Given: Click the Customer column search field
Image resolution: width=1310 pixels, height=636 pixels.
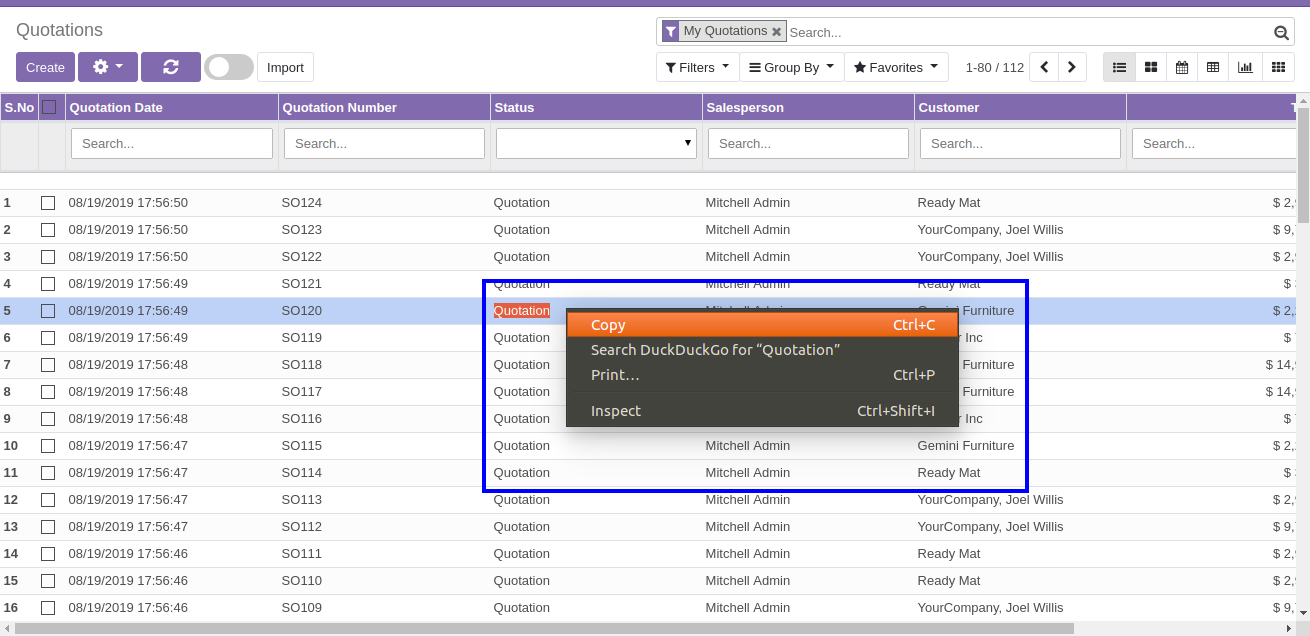Looking at the screenshot, I should coord(1020,143).
